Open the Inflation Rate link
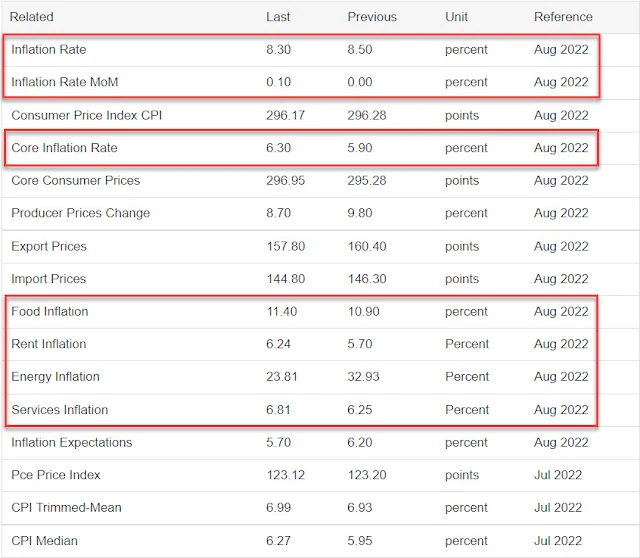640x558 pixels. coord(49,49)
